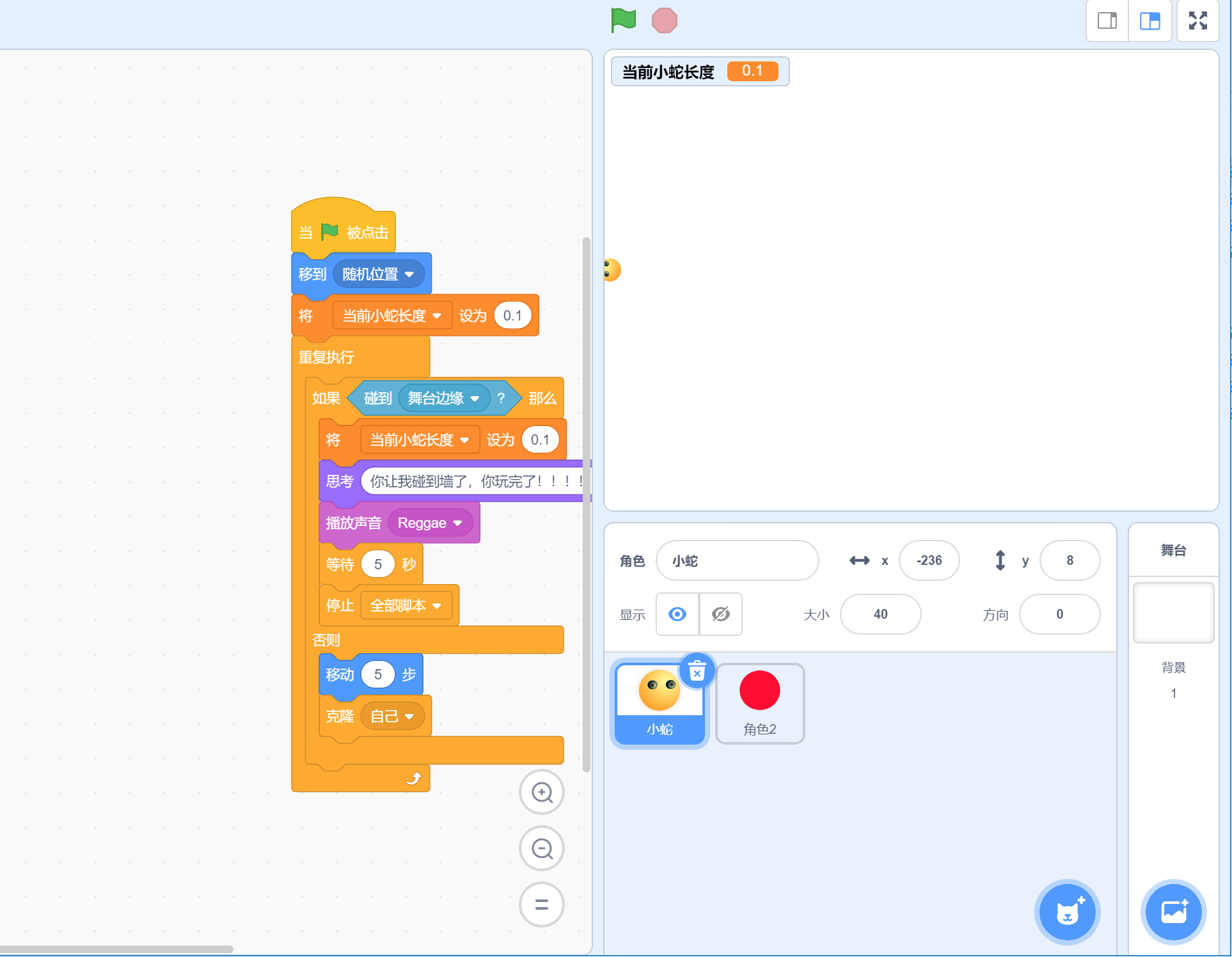Viewport: 1232px width, 957px height.
Task: Open the 舞台边缘 dropdown in touching block
Action: coord(444,399)
